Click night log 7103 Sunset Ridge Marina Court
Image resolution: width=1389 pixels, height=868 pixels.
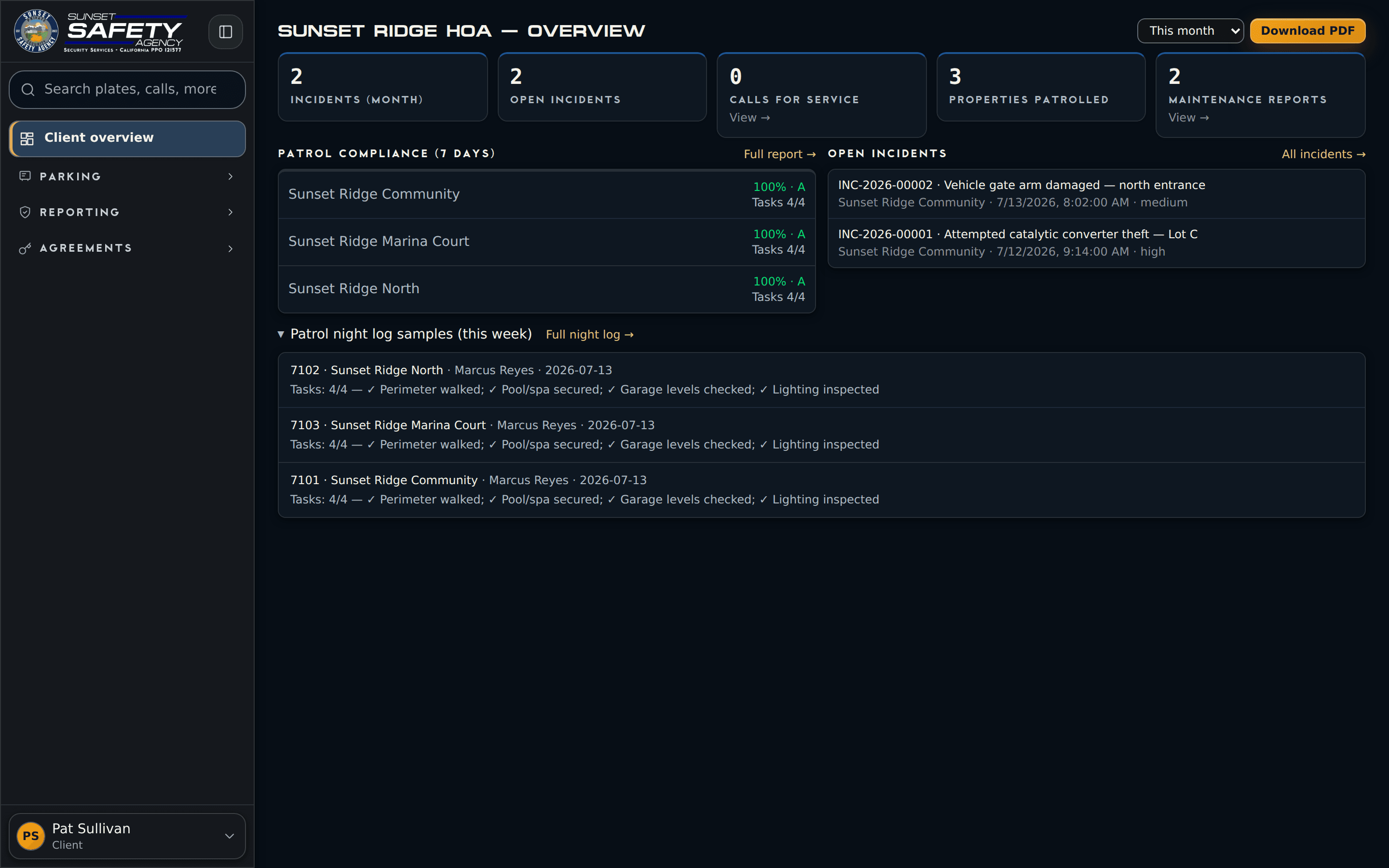click(x=821, y=435)
